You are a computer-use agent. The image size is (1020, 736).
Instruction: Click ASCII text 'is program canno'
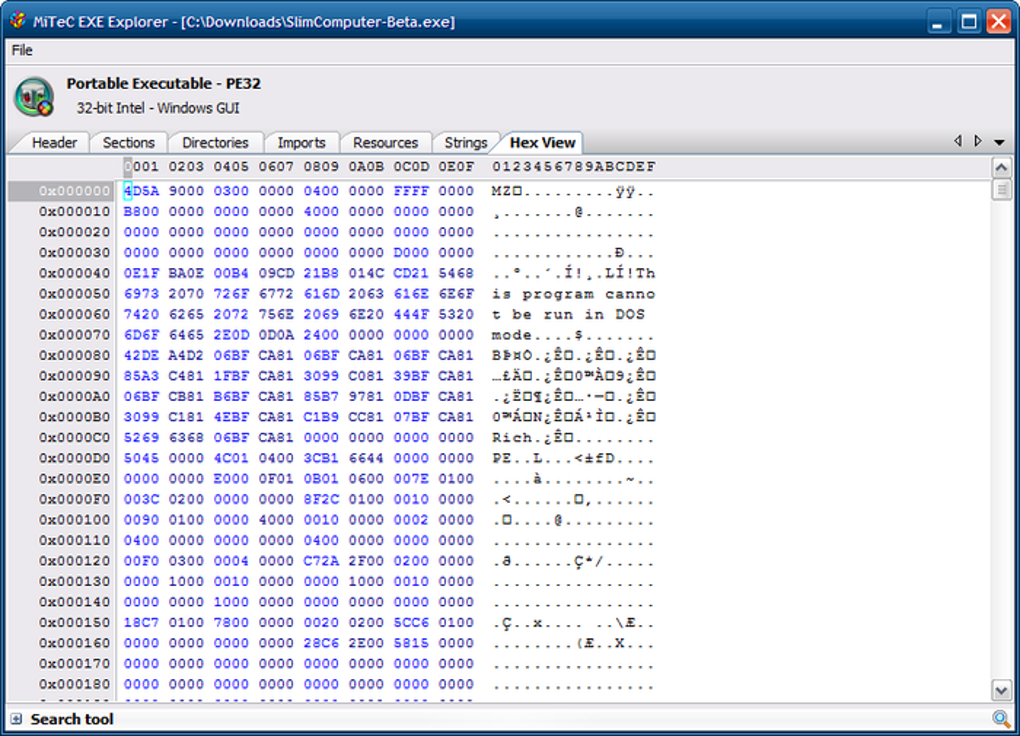[x=573, y=294]
